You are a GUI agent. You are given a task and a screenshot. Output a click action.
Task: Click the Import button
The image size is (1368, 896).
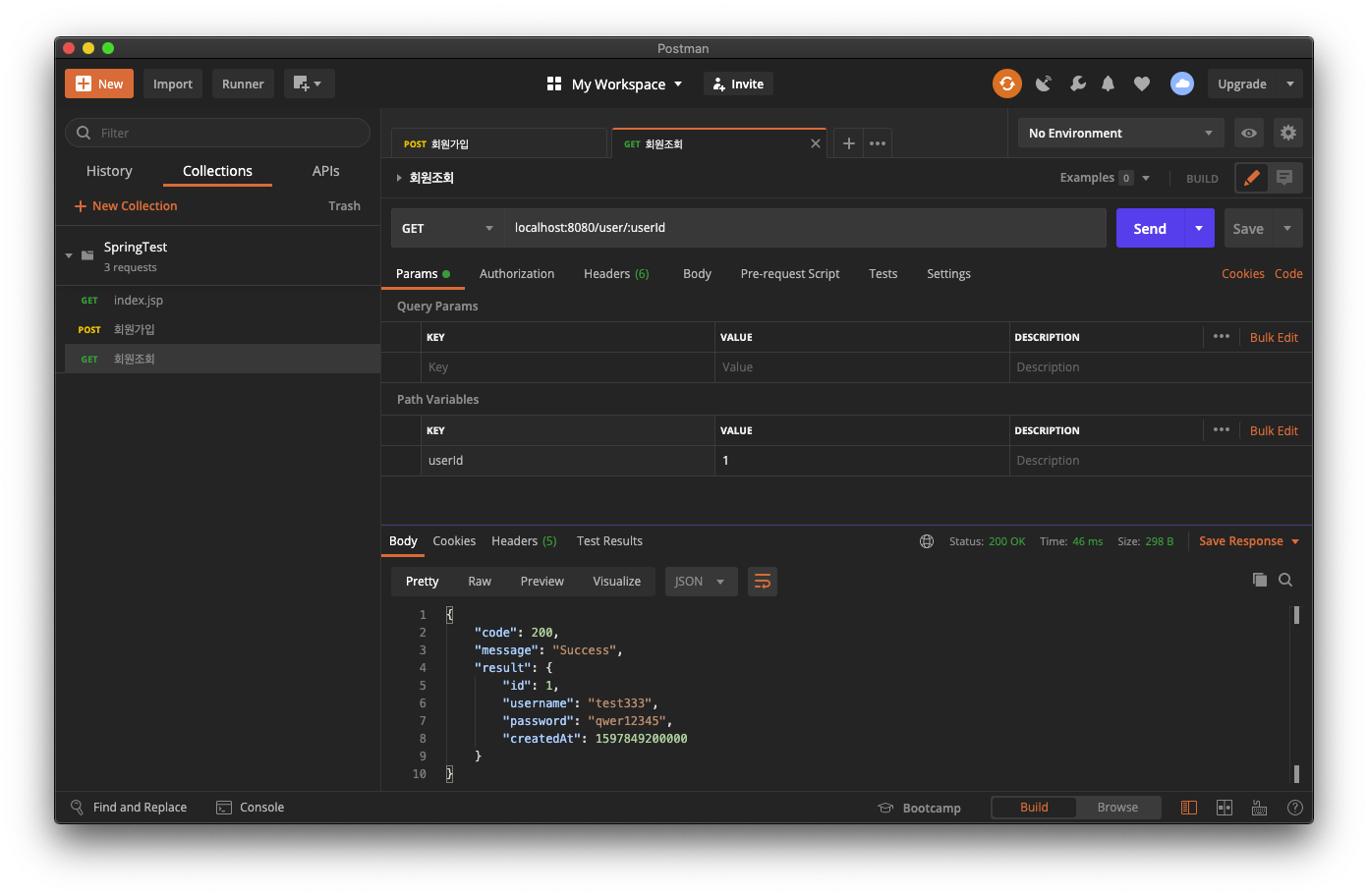tap(173, 84)
